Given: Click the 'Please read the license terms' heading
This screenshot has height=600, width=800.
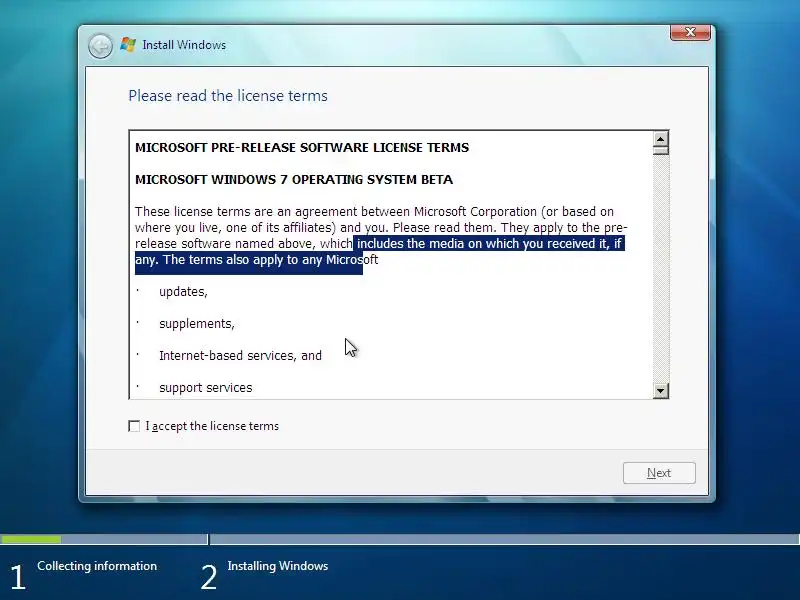Looking at the screenshot, I should tap(228, 96).
